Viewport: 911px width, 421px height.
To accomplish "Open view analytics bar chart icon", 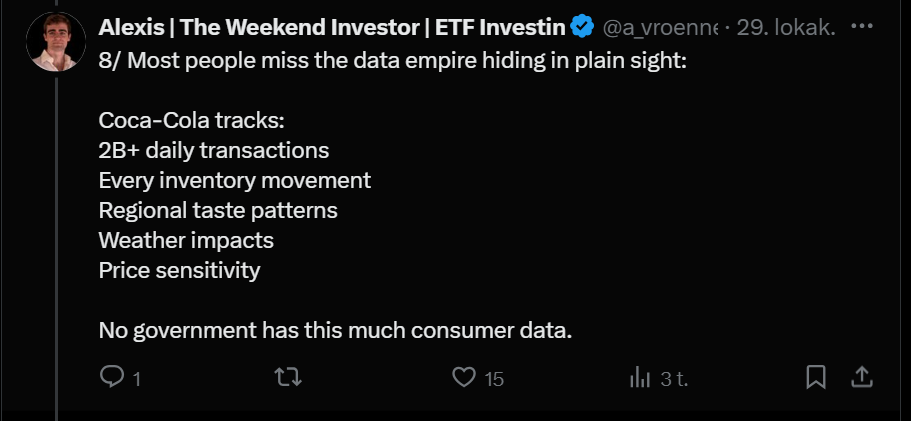I will click(x=639, y=377).
